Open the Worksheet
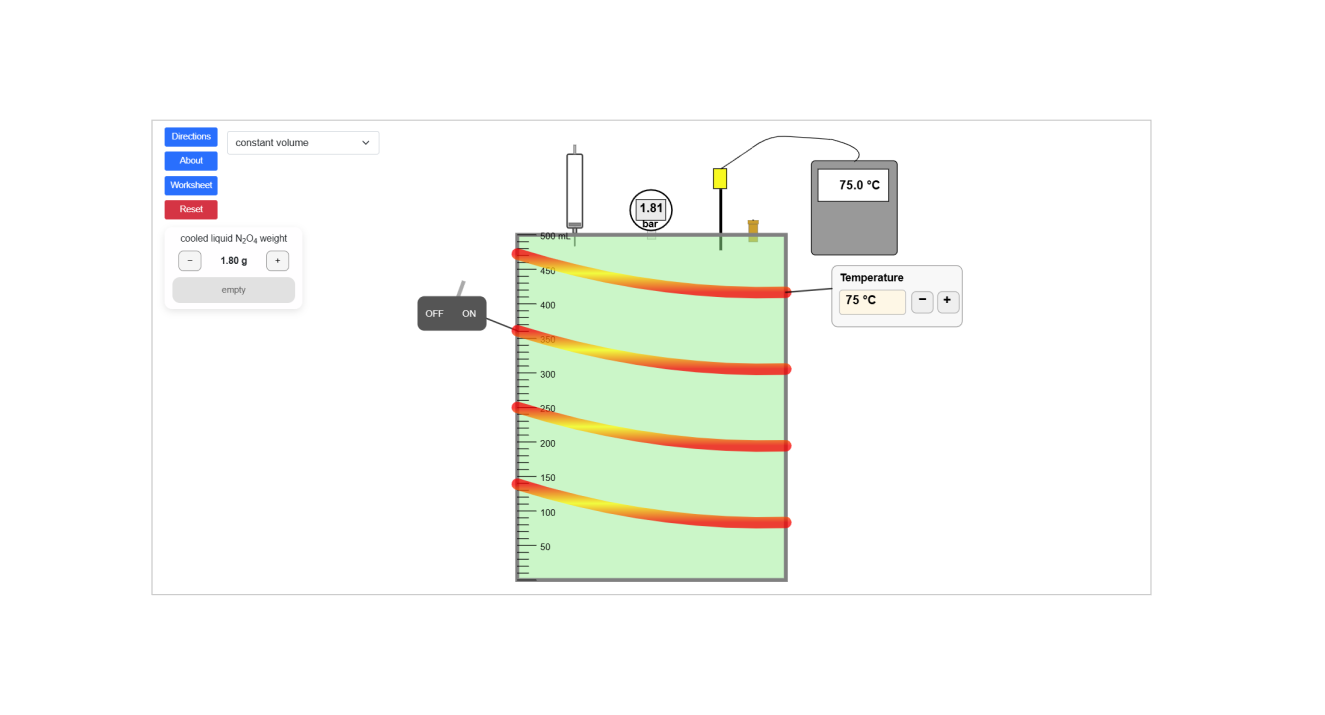Viewport: 1325px width, 715px height. pyautogui.click(x=191, y=184)
